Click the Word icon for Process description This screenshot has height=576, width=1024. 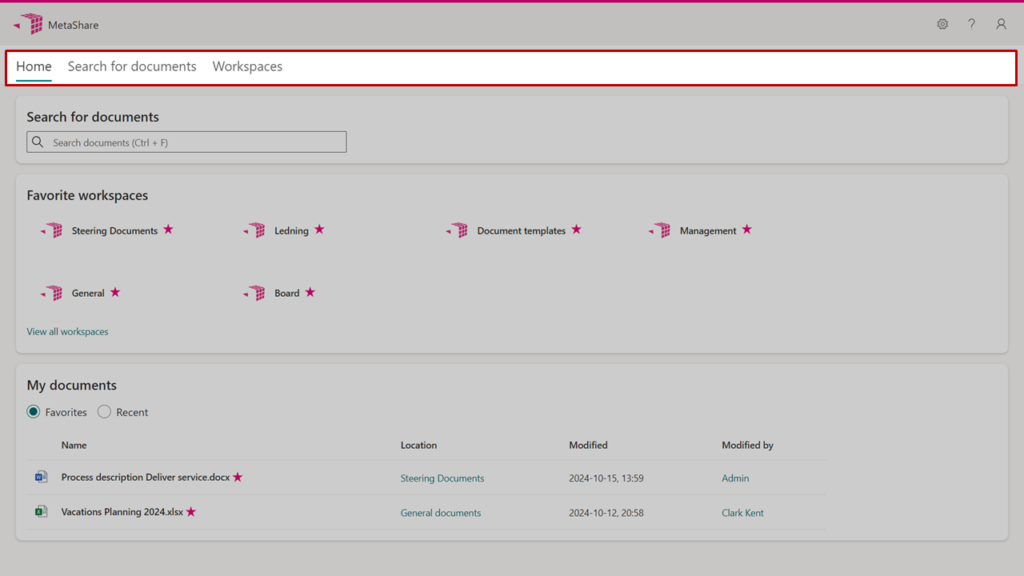[x=41, y=478]
